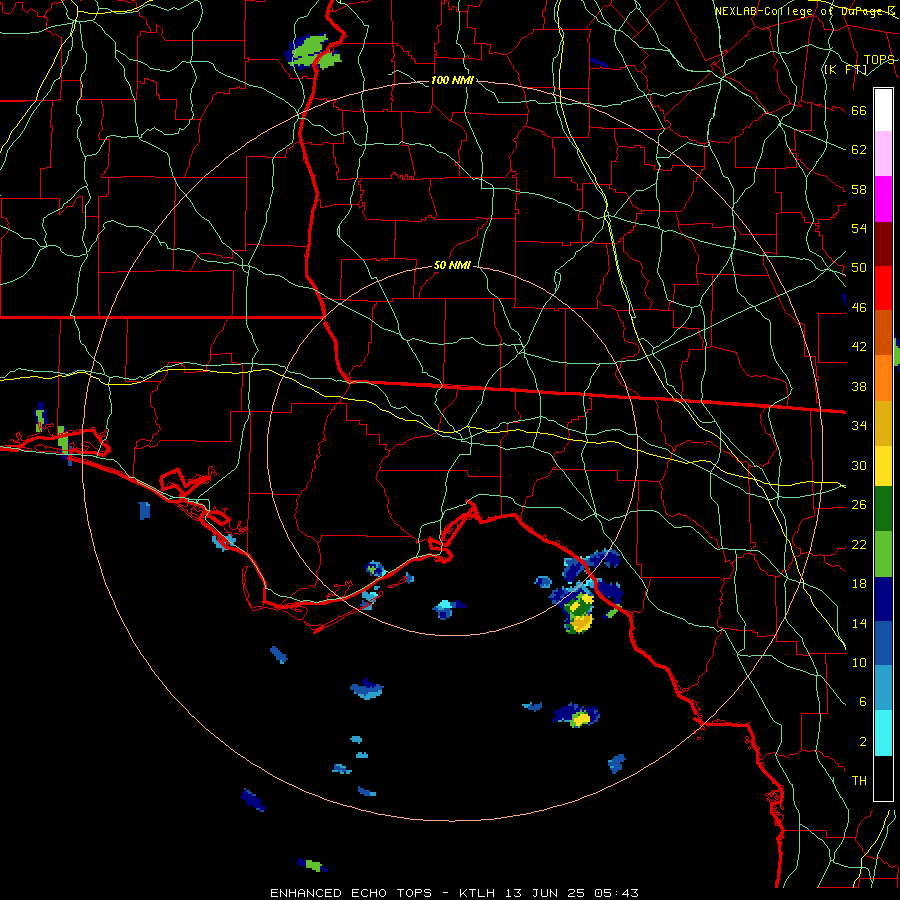Pick the cyan legend swatch
The image size is (900, 900).
pos(883,733)
